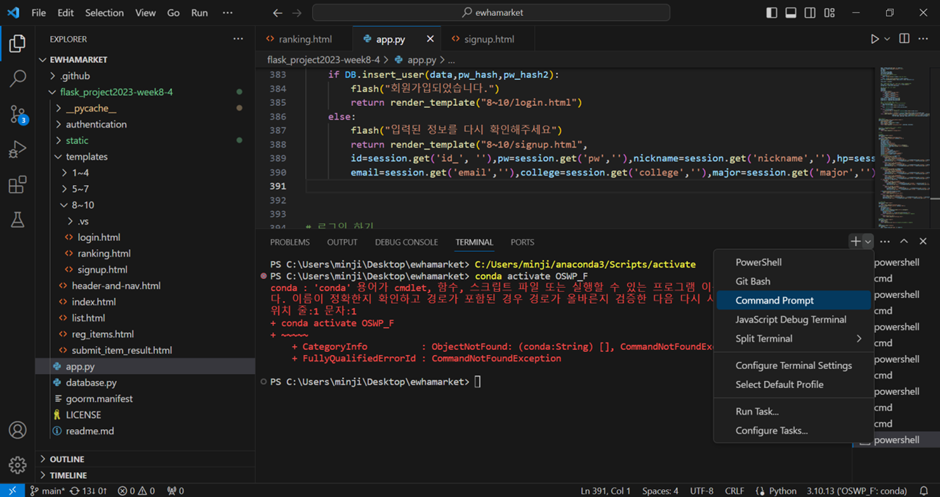Screen dimensions: 940x497
Task: Toggle the primary side bar layout icon
Action: [x=771, y=13]
